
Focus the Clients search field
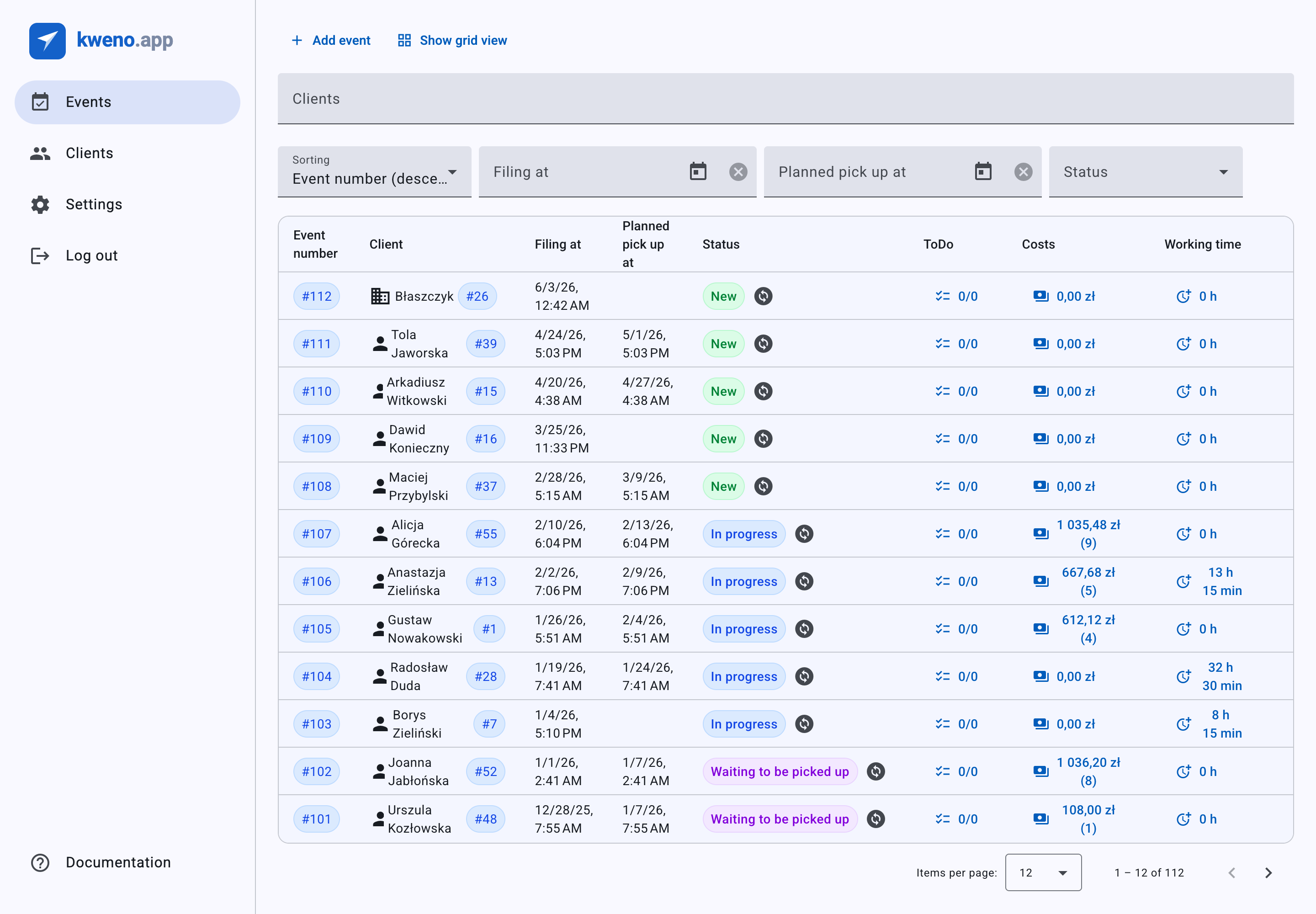(785, 99)
